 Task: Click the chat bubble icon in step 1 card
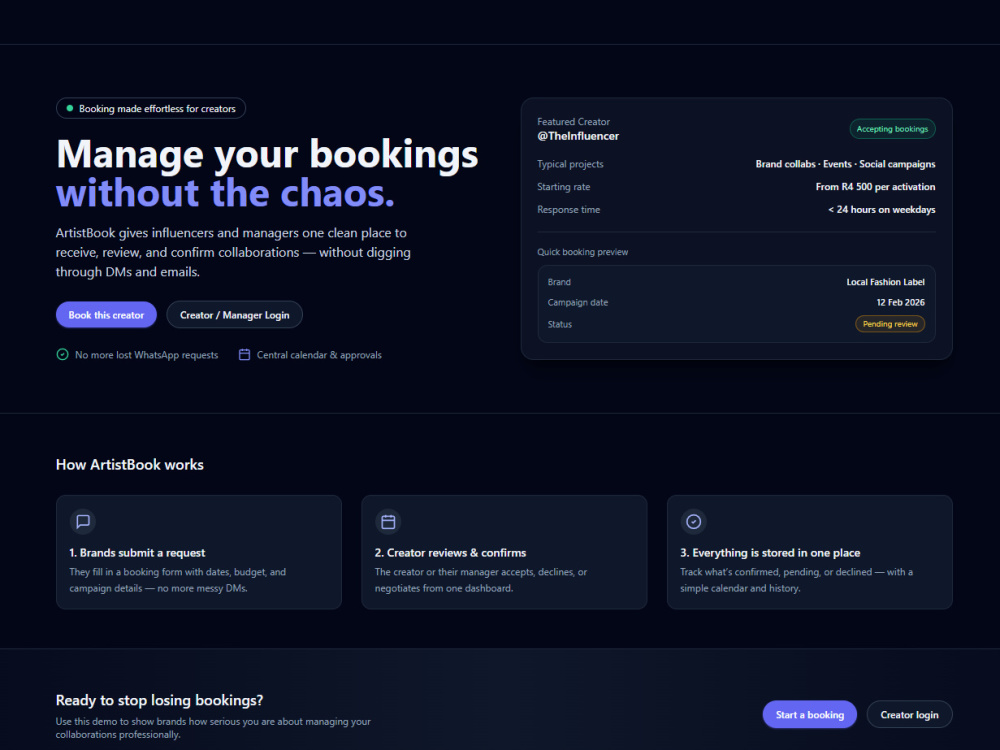83,522
